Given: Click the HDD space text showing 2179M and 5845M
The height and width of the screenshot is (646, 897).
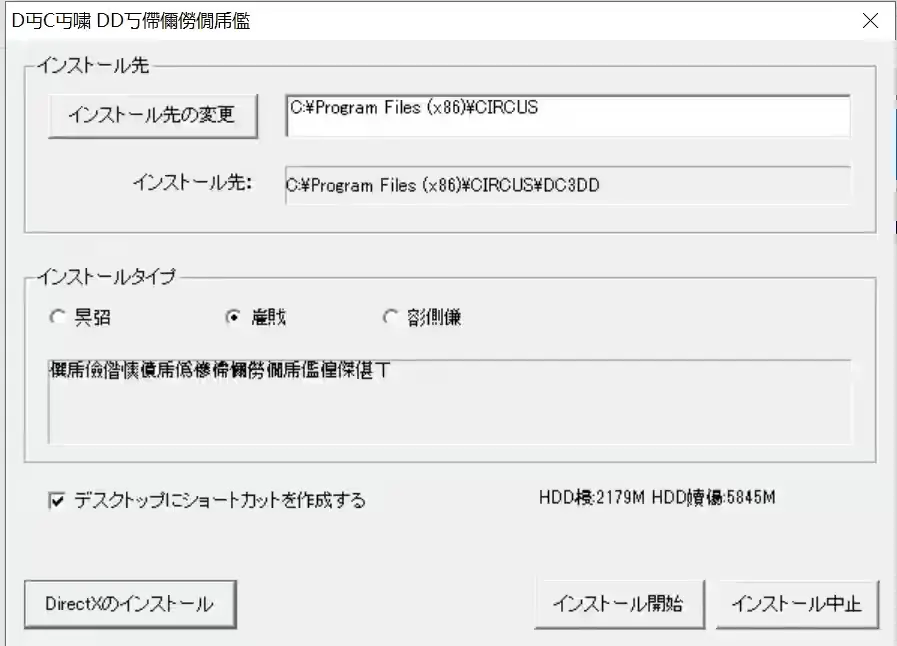Looking at the screenshot, I should click(657, 497).
